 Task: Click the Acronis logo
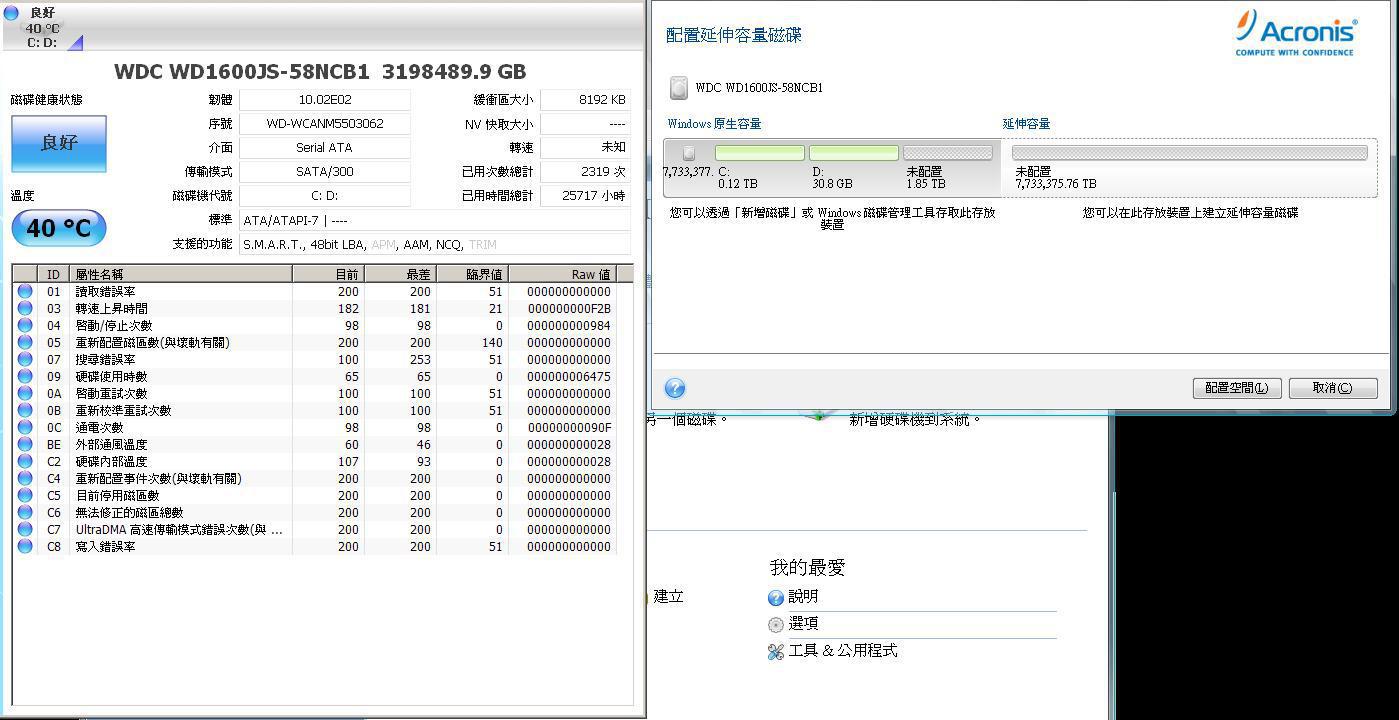pos(1295,33)
